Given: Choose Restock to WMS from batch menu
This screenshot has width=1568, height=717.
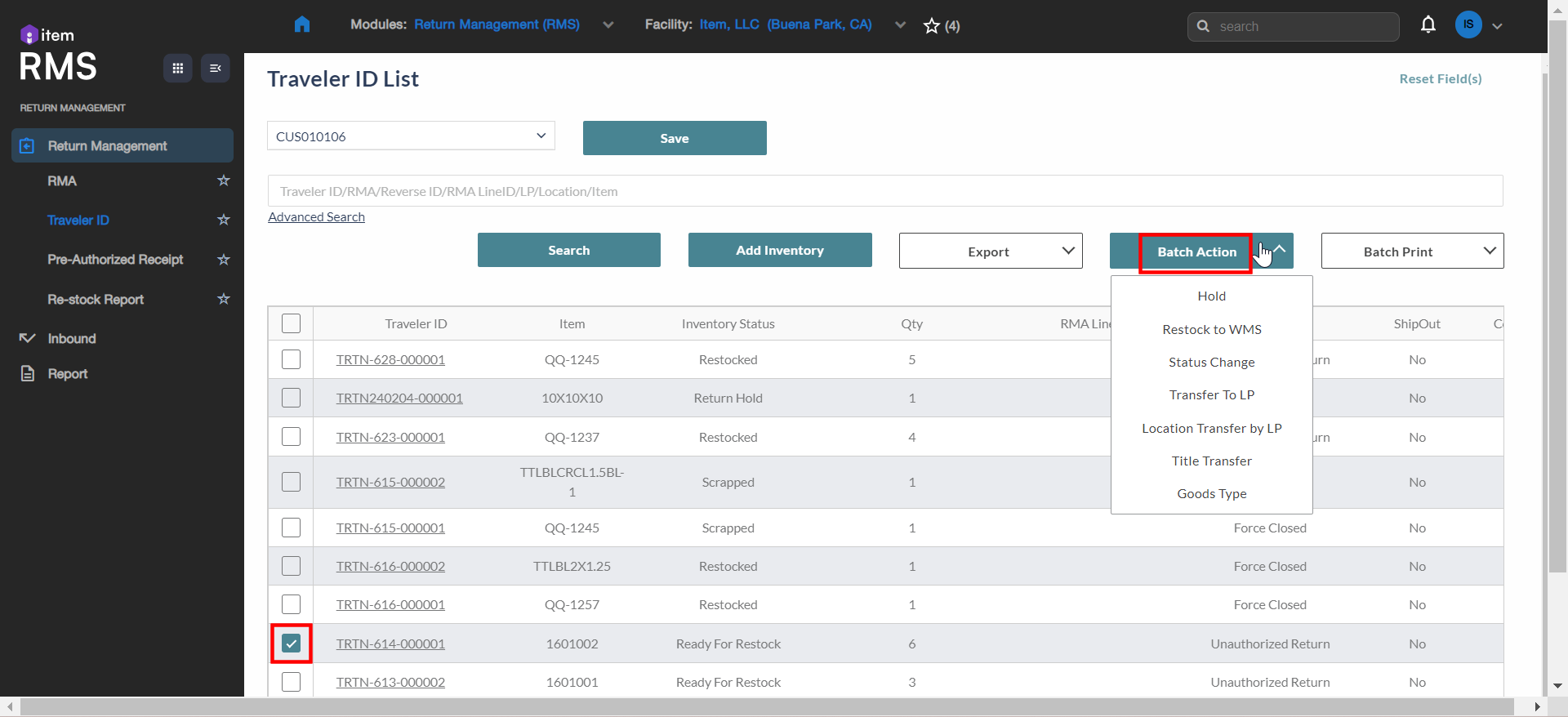Looking at the screenshot, I should click(x=1211, y=330).
